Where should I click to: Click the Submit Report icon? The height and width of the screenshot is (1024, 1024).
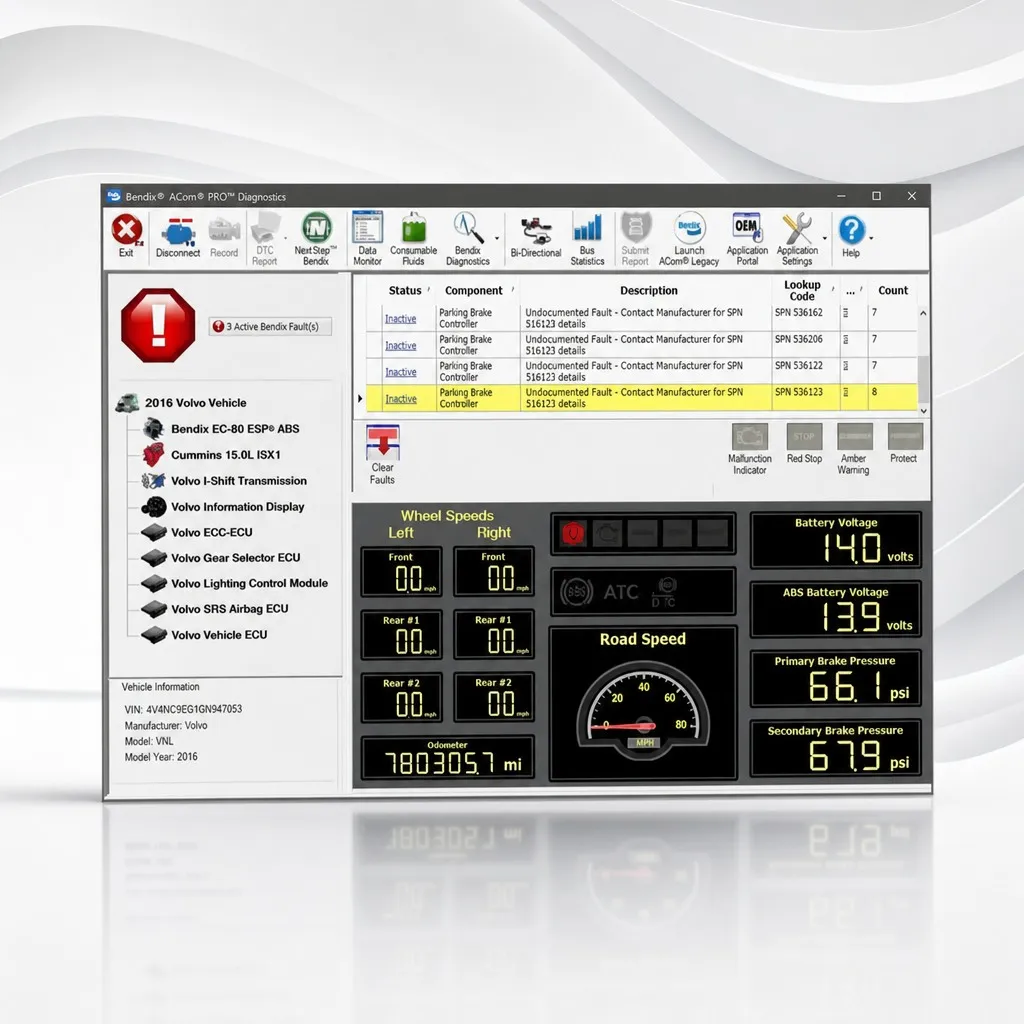(x=635, y=238)
